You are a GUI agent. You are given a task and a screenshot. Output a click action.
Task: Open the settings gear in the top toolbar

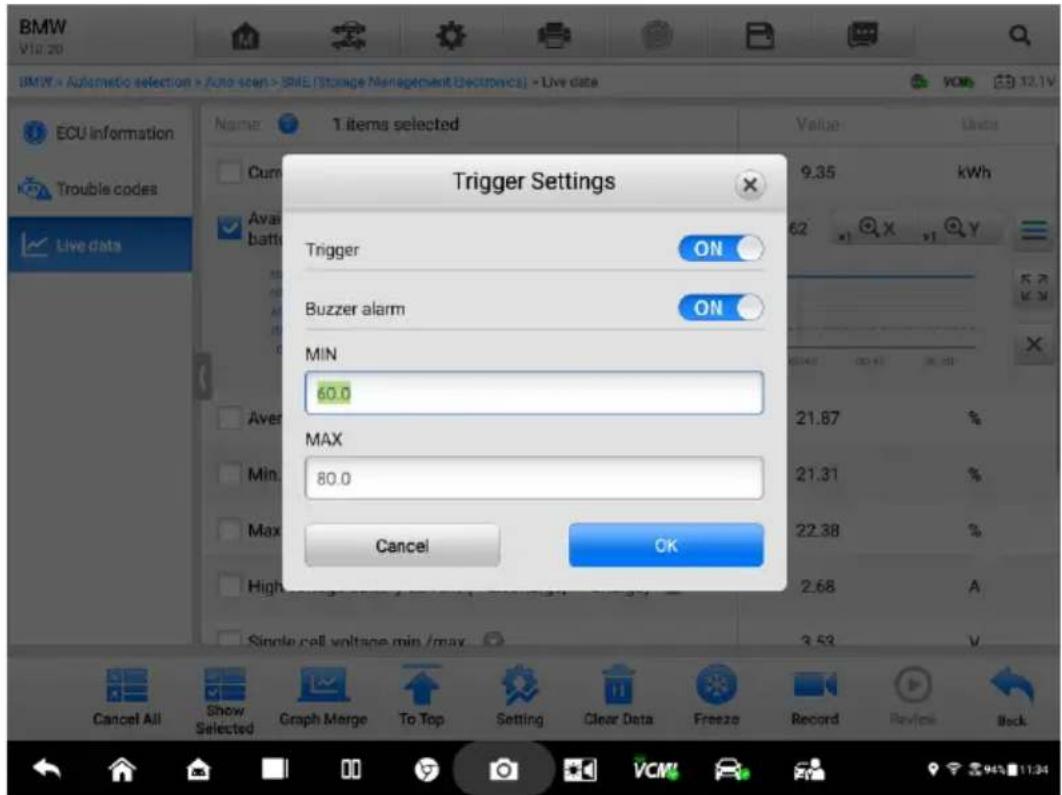point(450,36)
